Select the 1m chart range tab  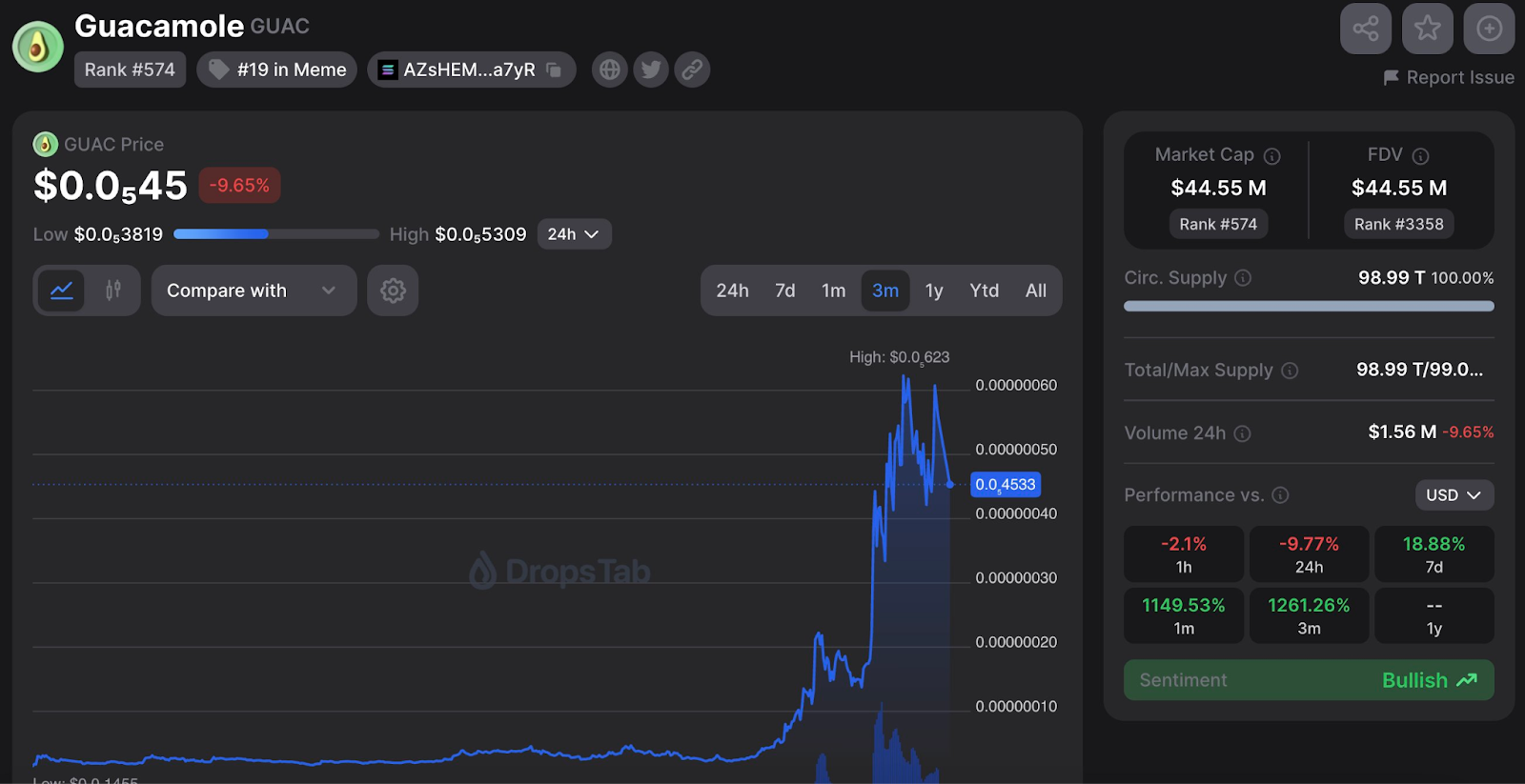coord(833,291)
